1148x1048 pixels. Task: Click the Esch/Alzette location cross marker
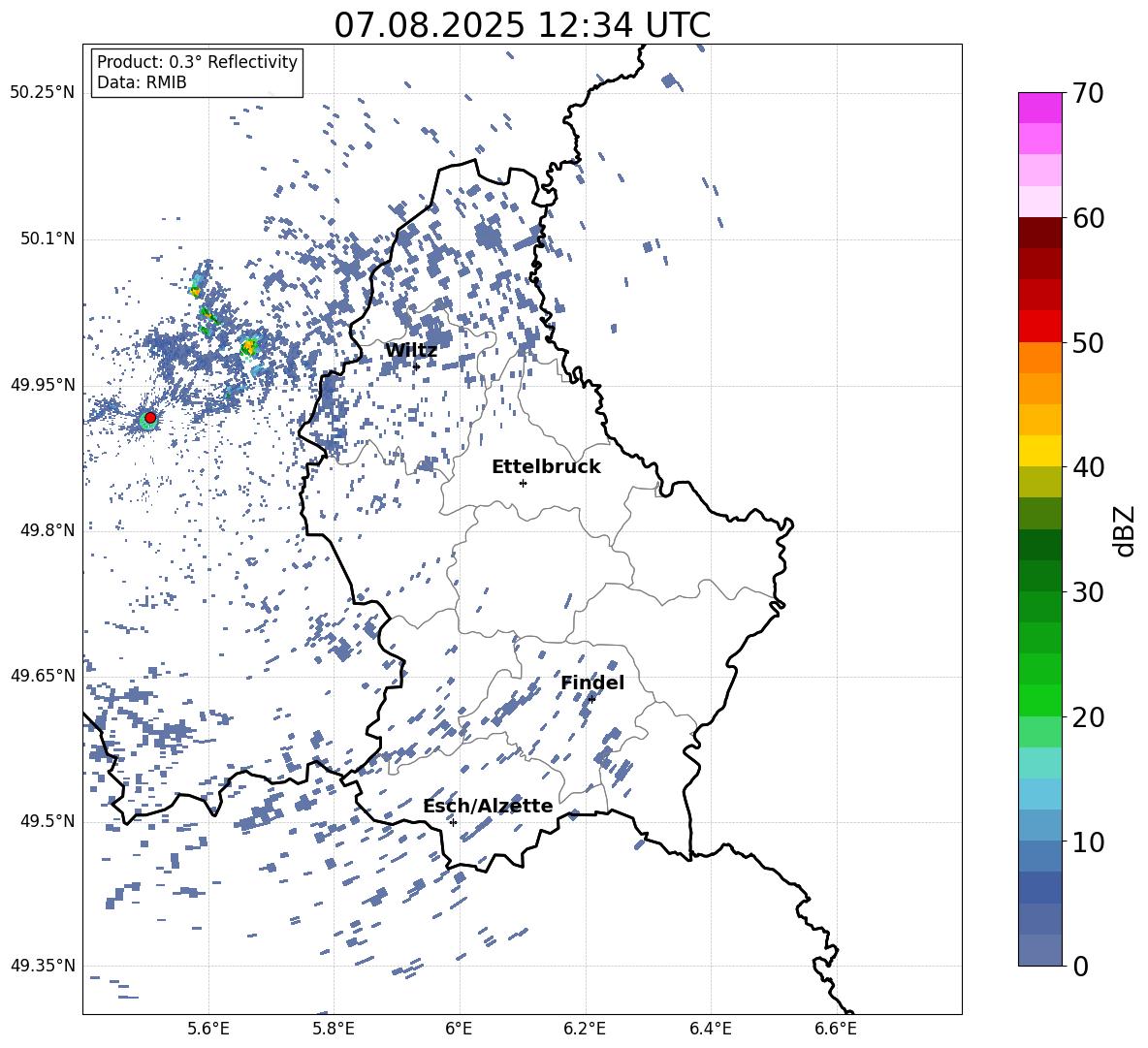[453, 822]
